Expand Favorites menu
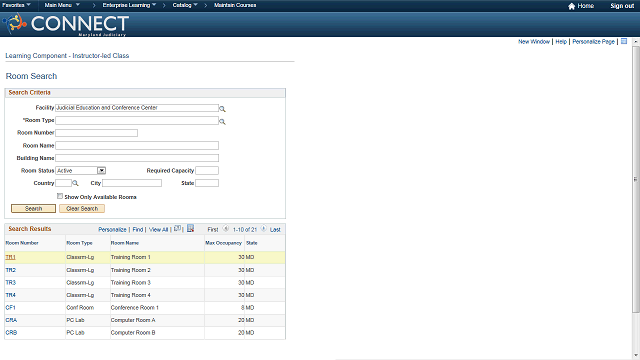Image resolution: width=640 pixels, height=360 pixels. (16, 5)
